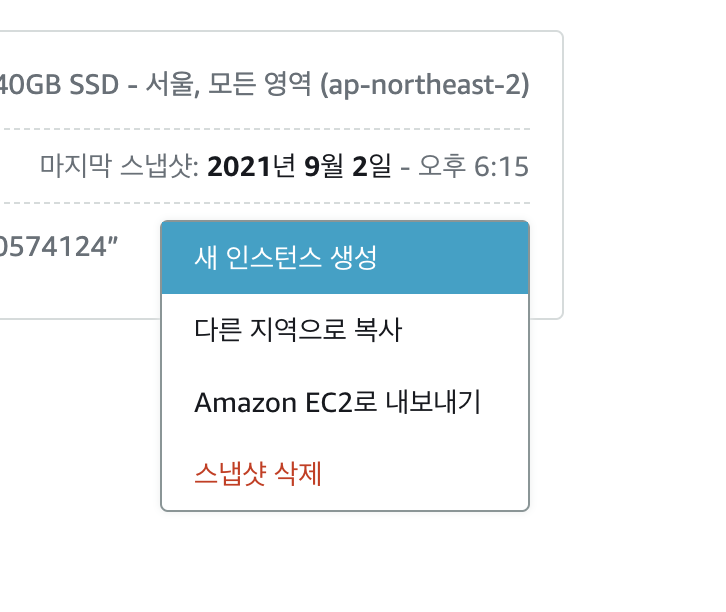Choose 다른 지역으로 복사 from menu
The image size is (726, 612).
[x=345, y=330]
